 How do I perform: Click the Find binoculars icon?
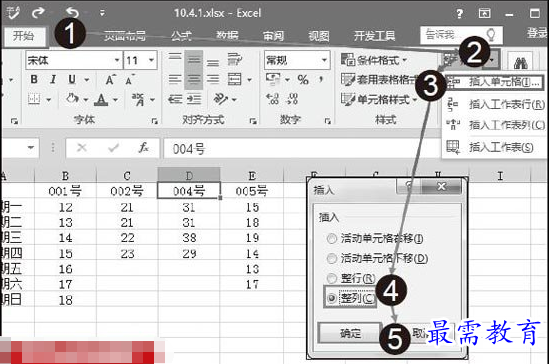[x=521, y=63]
